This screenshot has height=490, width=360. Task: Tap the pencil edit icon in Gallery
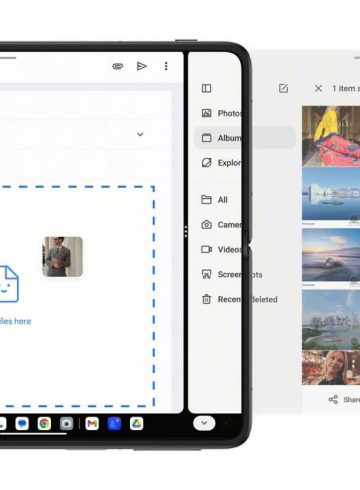pyautogui.click(x=283, y=88)
